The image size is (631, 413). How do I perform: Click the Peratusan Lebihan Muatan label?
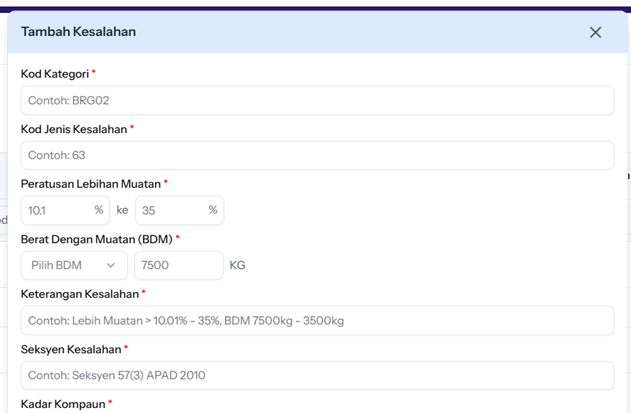pyautogui.click(x=90, y=184)
